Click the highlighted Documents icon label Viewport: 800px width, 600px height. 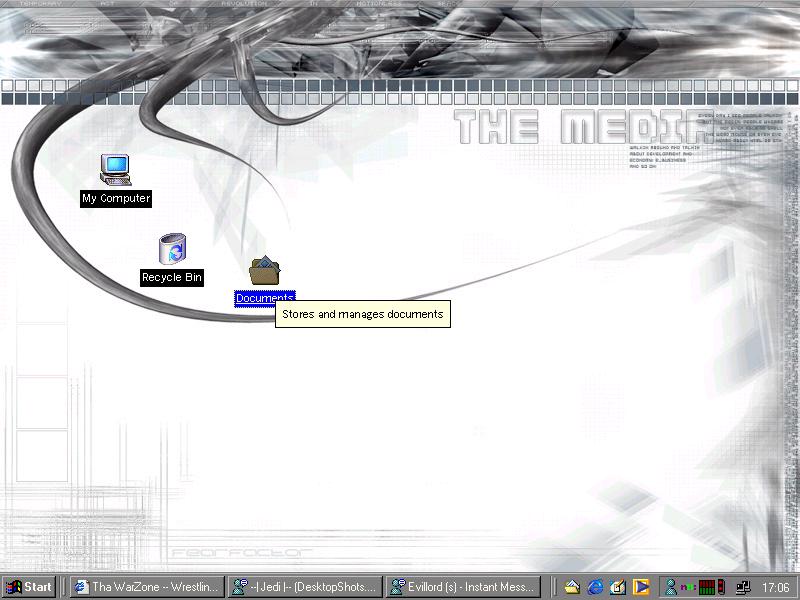coord(265,298)
